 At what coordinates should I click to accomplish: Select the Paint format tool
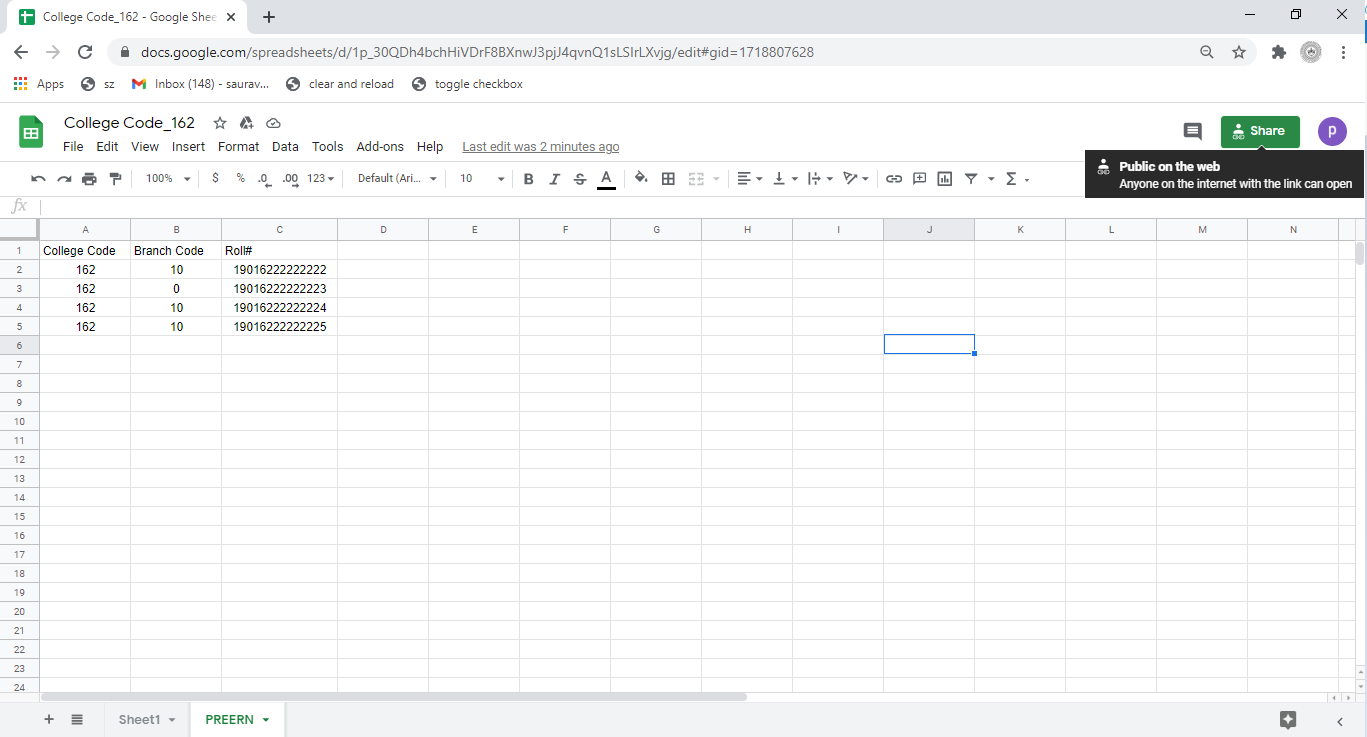click(x=115, y=179)
